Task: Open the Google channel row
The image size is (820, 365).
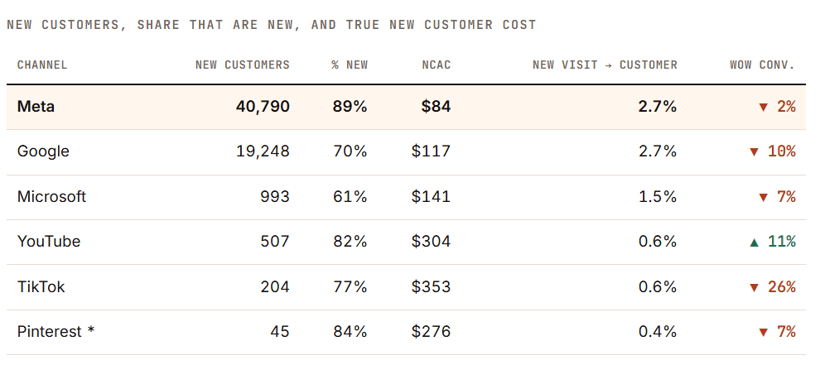Action: [x=406, y=152]
